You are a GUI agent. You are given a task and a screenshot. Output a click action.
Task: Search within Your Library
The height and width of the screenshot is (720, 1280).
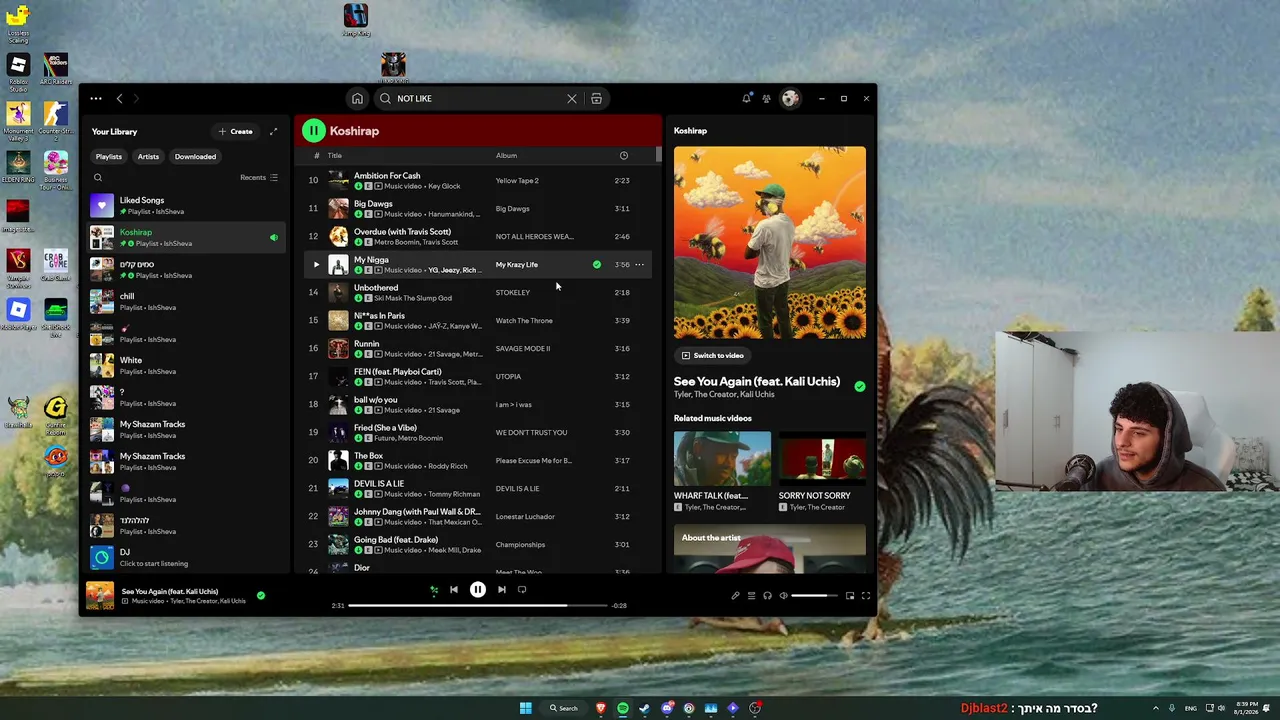pos(98,178)
